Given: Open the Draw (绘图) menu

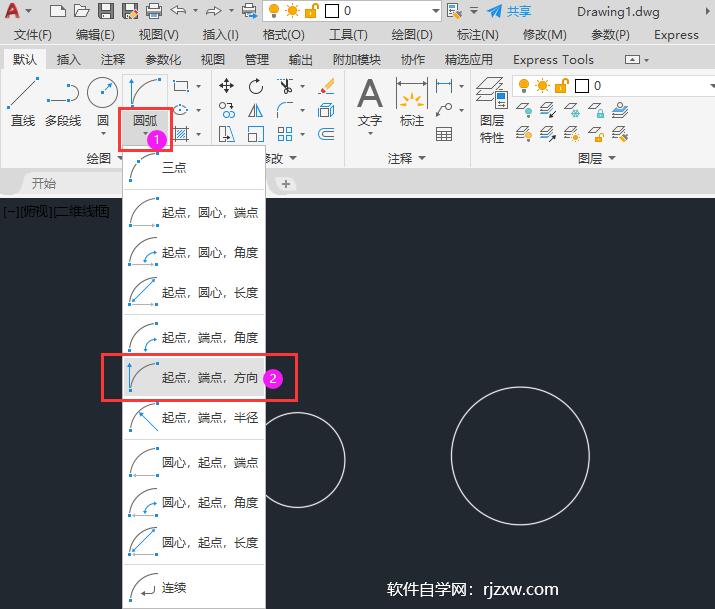Looking at the screenshot, I should [412, 35].
